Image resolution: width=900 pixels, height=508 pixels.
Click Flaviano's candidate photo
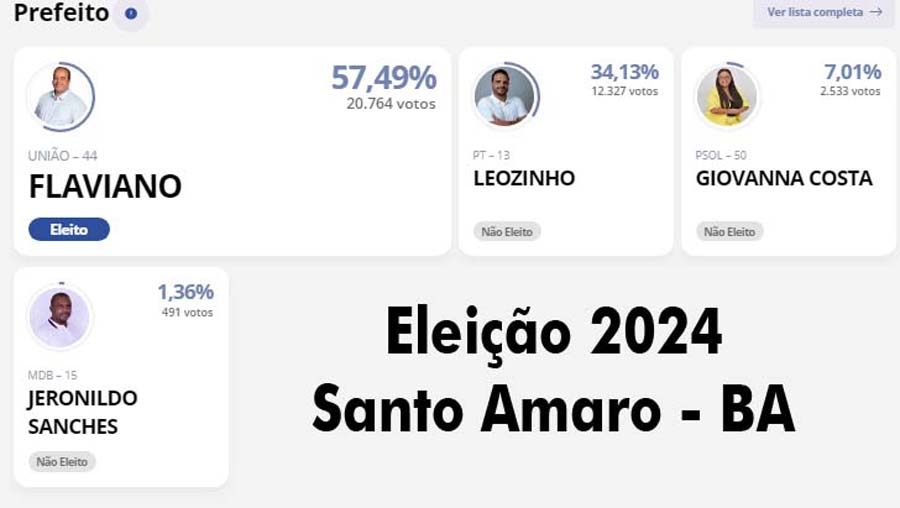click(x=60, y=97)
